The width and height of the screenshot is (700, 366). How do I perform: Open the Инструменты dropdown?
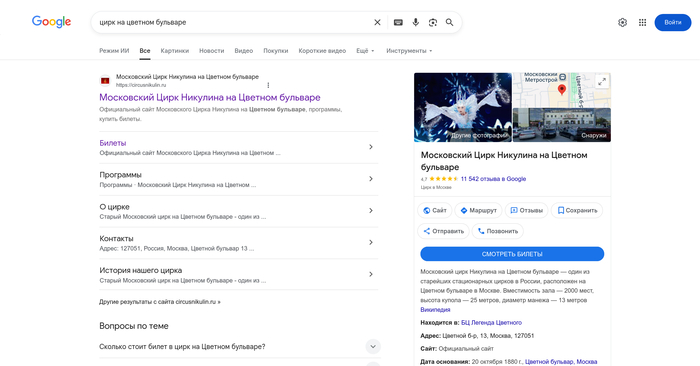pos(409,51)
